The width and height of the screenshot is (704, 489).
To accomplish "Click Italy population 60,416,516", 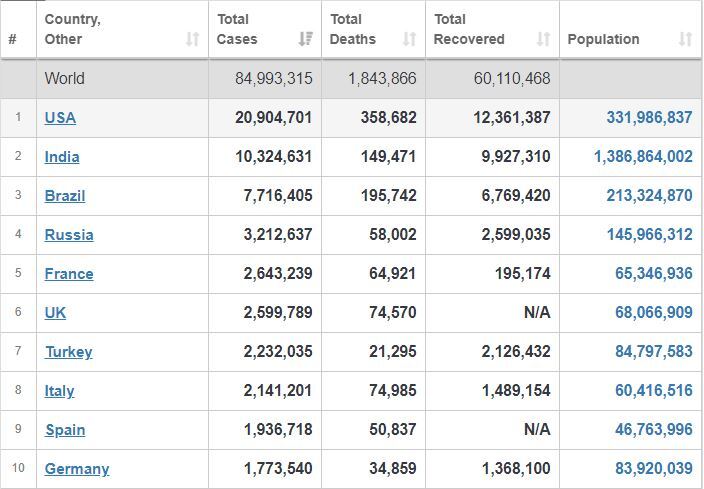I will pos(654,391).
